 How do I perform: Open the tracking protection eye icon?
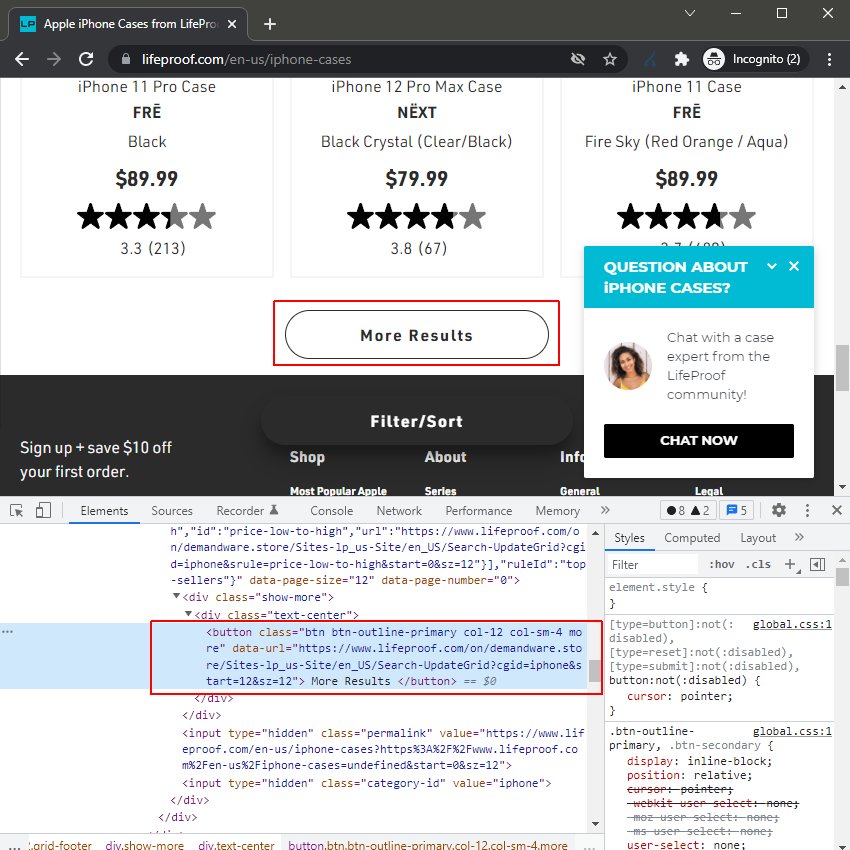(x=578, y=59)
